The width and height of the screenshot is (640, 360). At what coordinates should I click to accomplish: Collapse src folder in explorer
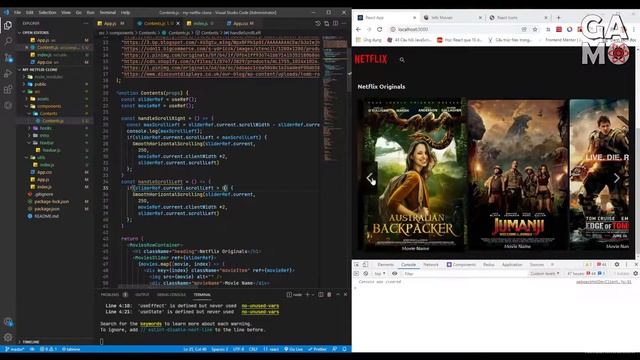37,91
